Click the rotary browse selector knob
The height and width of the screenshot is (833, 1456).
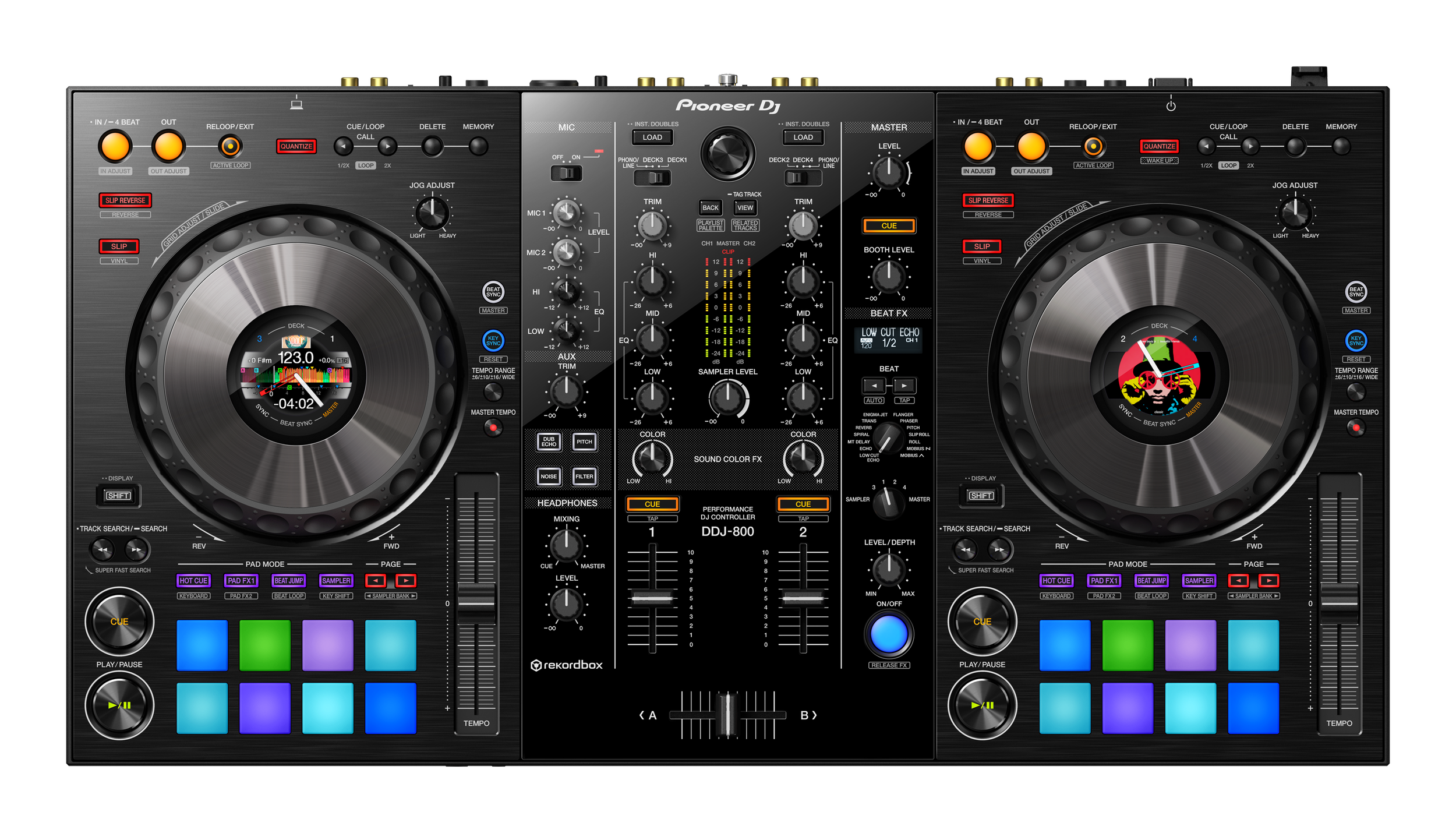coord(727,154)
